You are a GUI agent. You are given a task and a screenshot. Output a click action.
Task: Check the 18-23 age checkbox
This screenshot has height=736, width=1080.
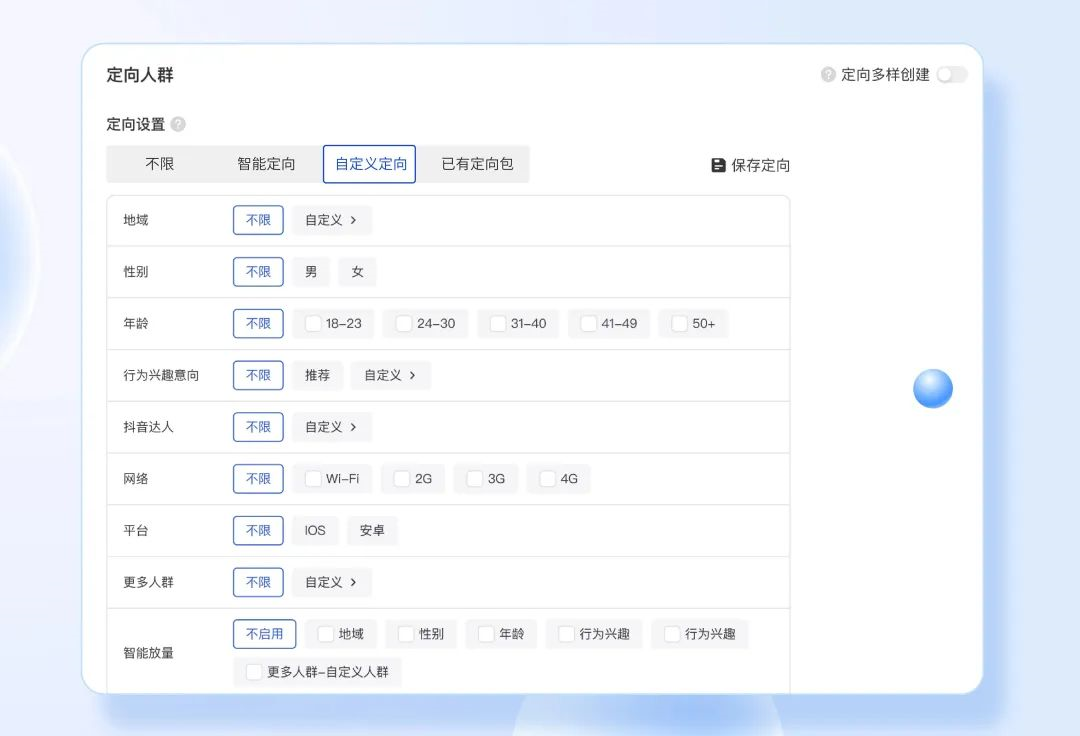coord(313,323)
